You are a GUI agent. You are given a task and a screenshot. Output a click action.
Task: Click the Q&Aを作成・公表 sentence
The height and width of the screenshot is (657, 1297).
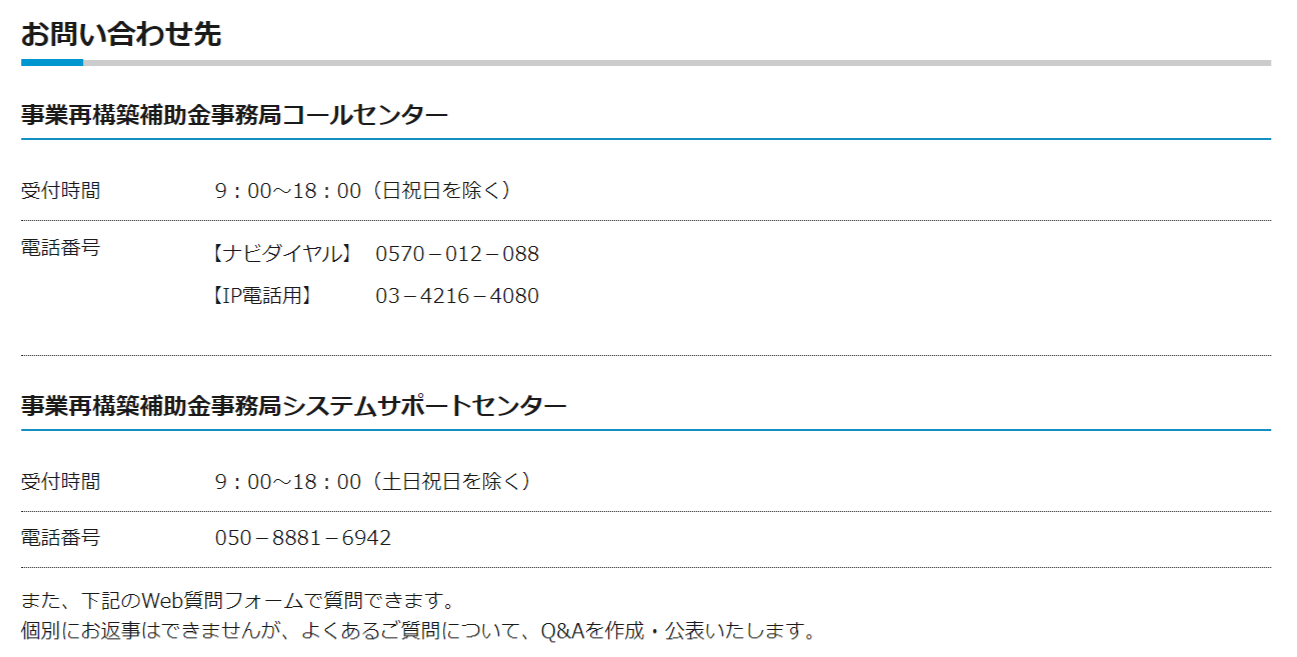[419, 632]
